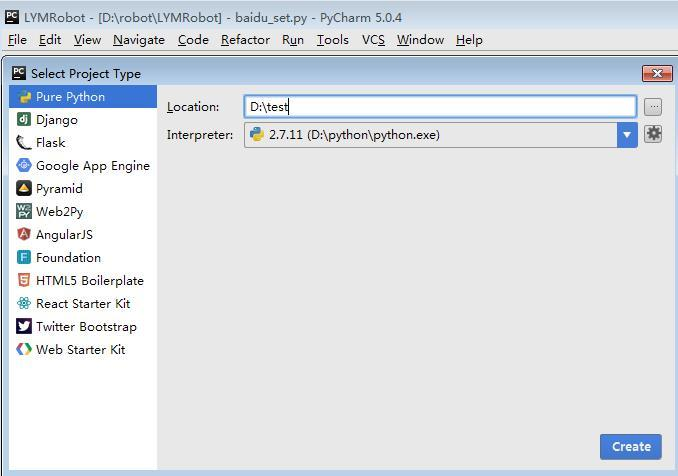
Task: Select the Web2Py list entry text
Action: coord(60,212)
